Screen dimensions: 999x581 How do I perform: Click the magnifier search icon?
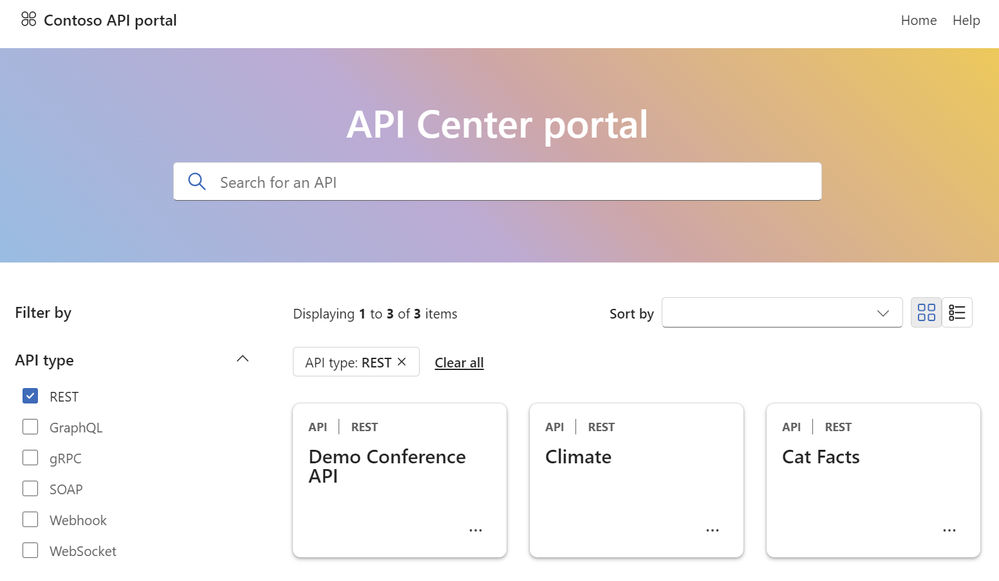point(197,182)
